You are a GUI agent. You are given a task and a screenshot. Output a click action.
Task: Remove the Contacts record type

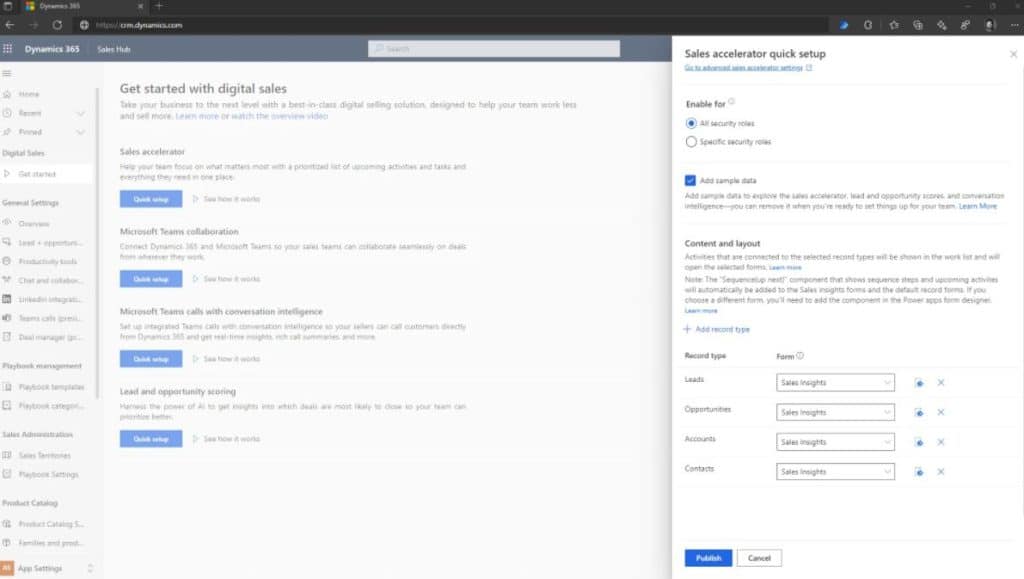tap(940, 471)
